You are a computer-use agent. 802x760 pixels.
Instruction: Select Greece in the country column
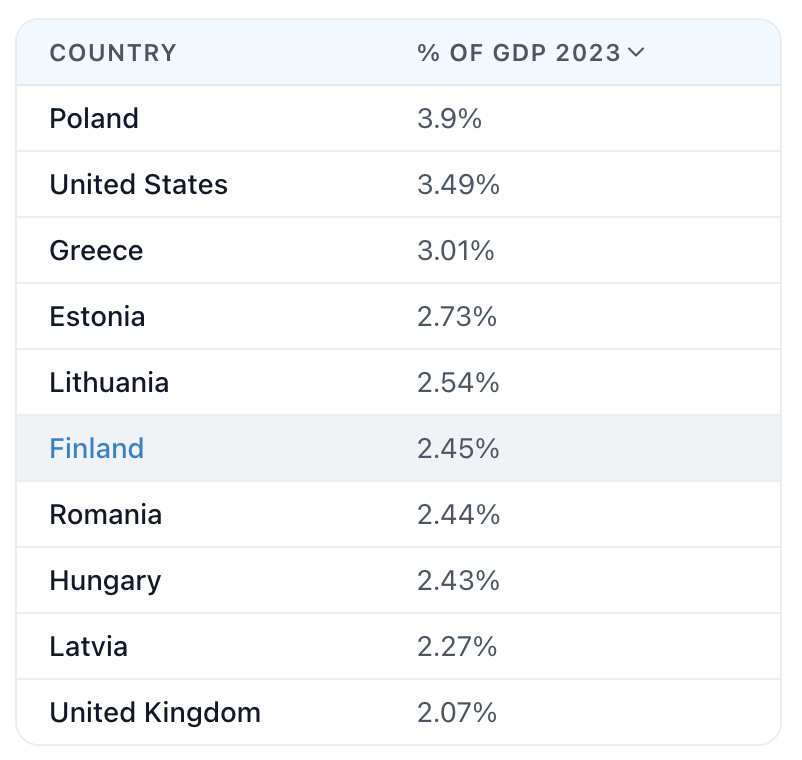(96, 250)
